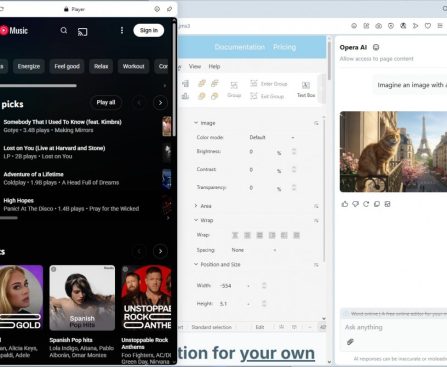Image resolution: width=447 pixels, height=367 pixels.
Task: Open the Opera easy setup menu icon
Action: tap(440, 26)
